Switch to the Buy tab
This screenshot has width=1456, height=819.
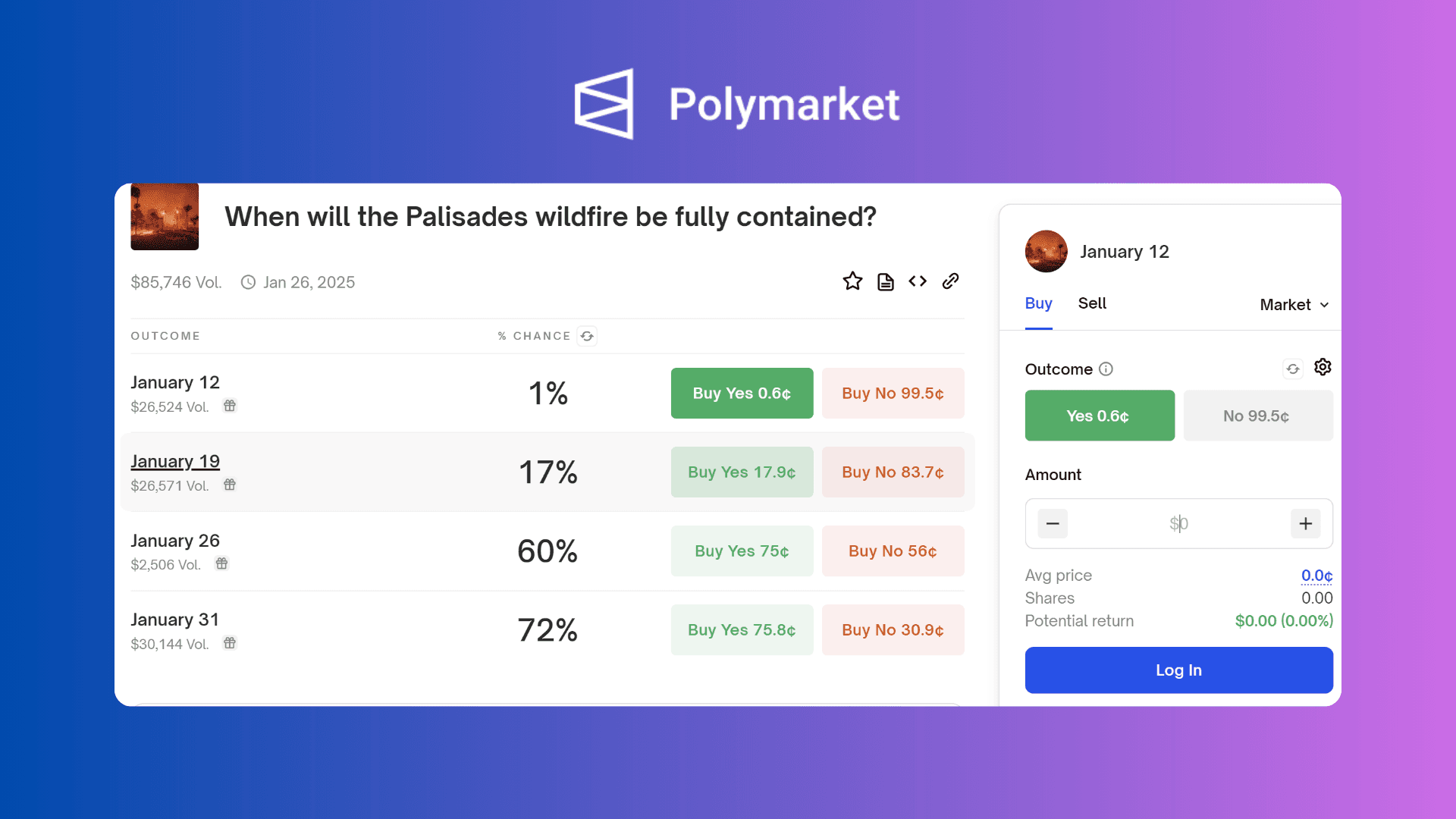[x=1037, y=303]
